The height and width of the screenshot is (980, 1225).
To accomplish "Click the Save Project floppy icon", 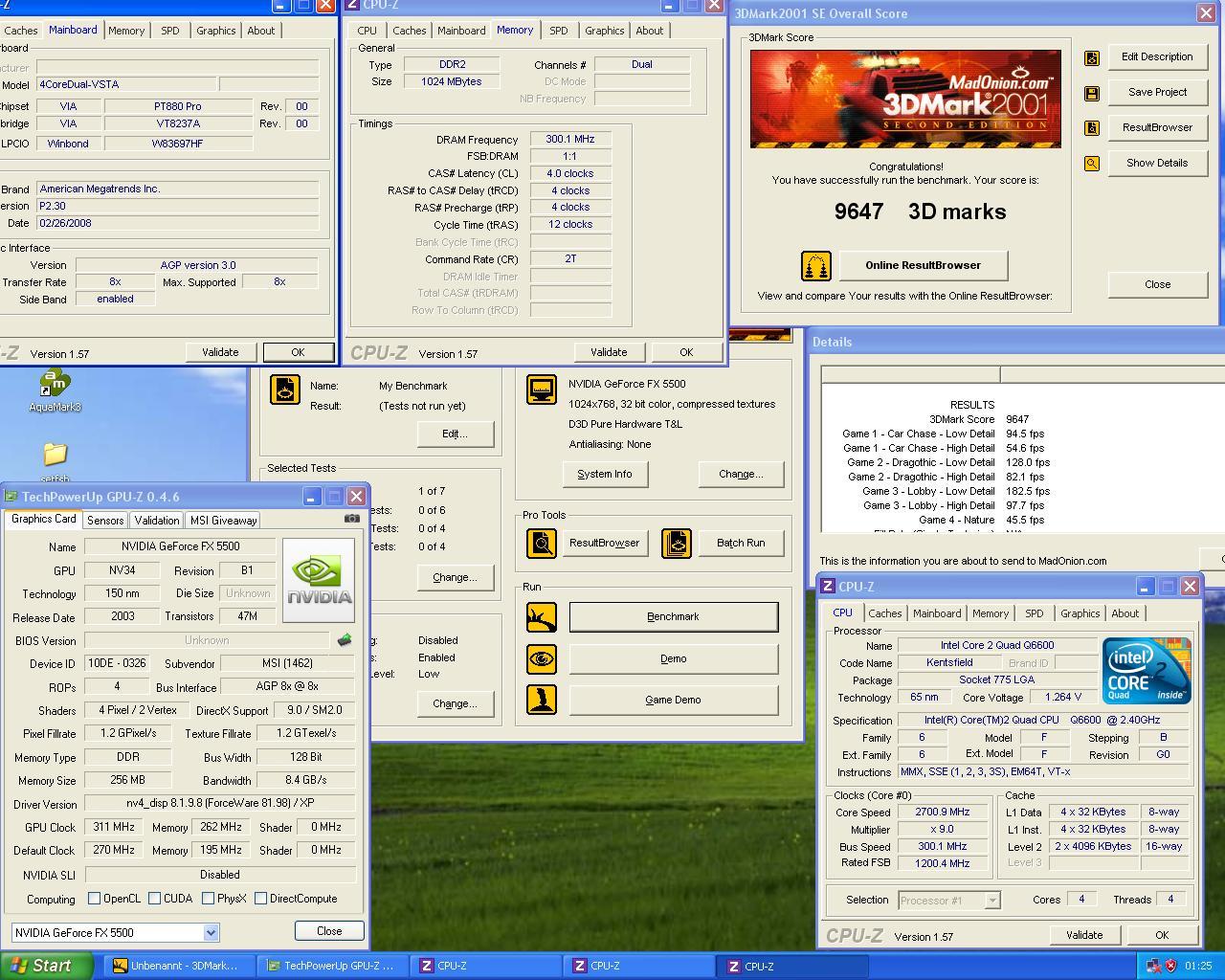I will 1091,93.
